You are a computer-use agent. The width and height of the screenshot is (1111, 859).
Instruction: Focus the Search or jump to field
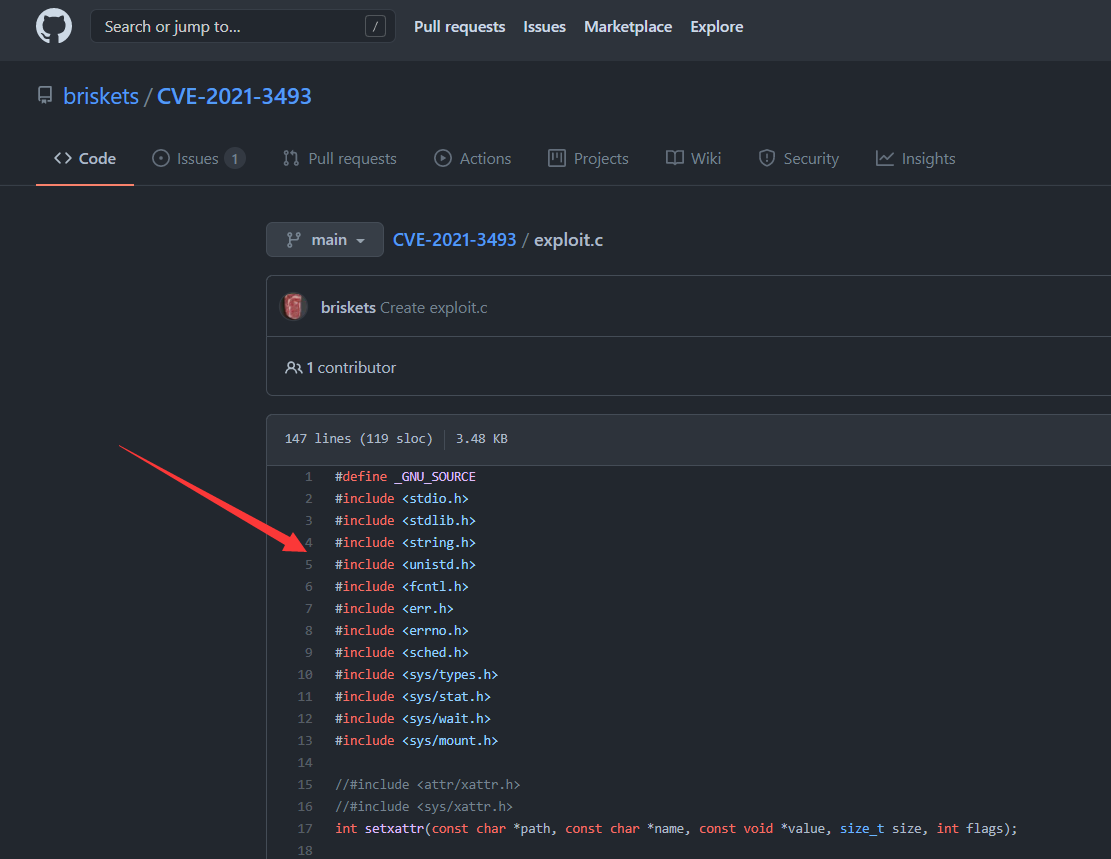pyautogui.click(x=242, y=26)
